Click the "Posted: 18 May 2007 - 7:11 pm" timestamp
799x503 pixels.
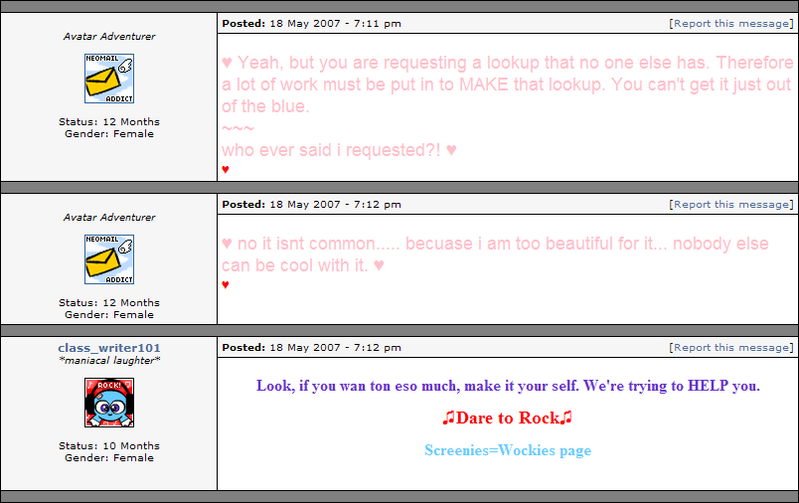(311, 23)
